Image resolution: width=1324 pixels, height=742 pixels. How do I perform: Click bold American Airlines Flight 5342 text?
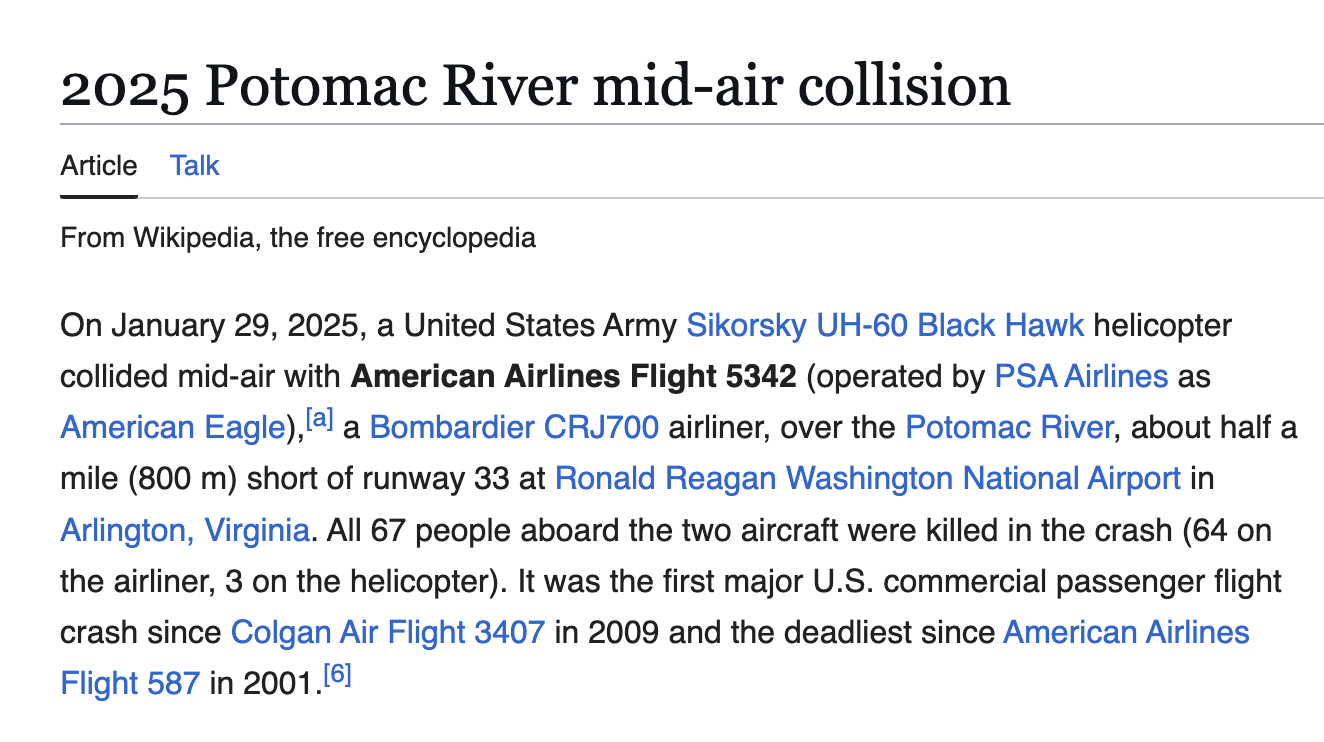574,376
